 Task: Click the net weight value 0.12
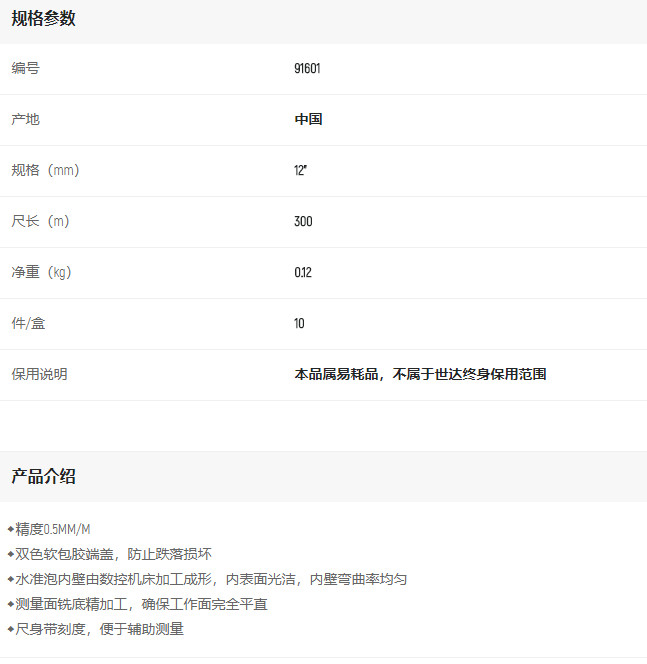click(303, 272)
